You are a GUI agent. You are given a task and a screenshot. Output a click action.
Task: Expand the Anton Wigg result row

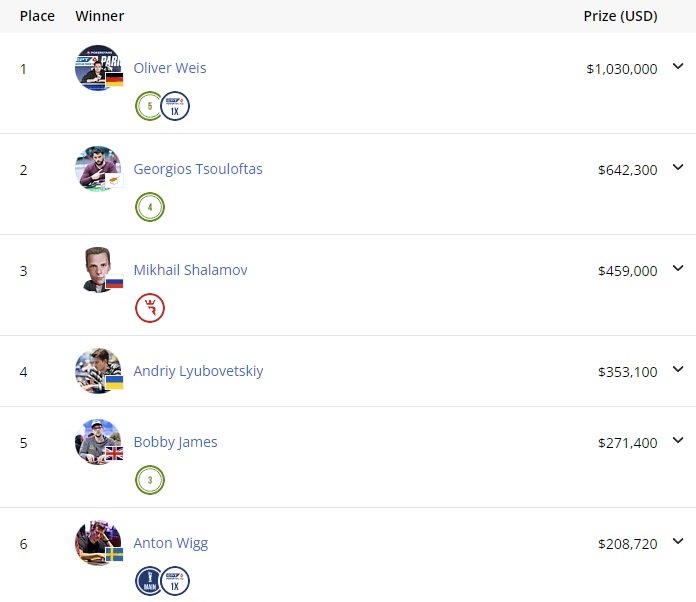[679, 542]
